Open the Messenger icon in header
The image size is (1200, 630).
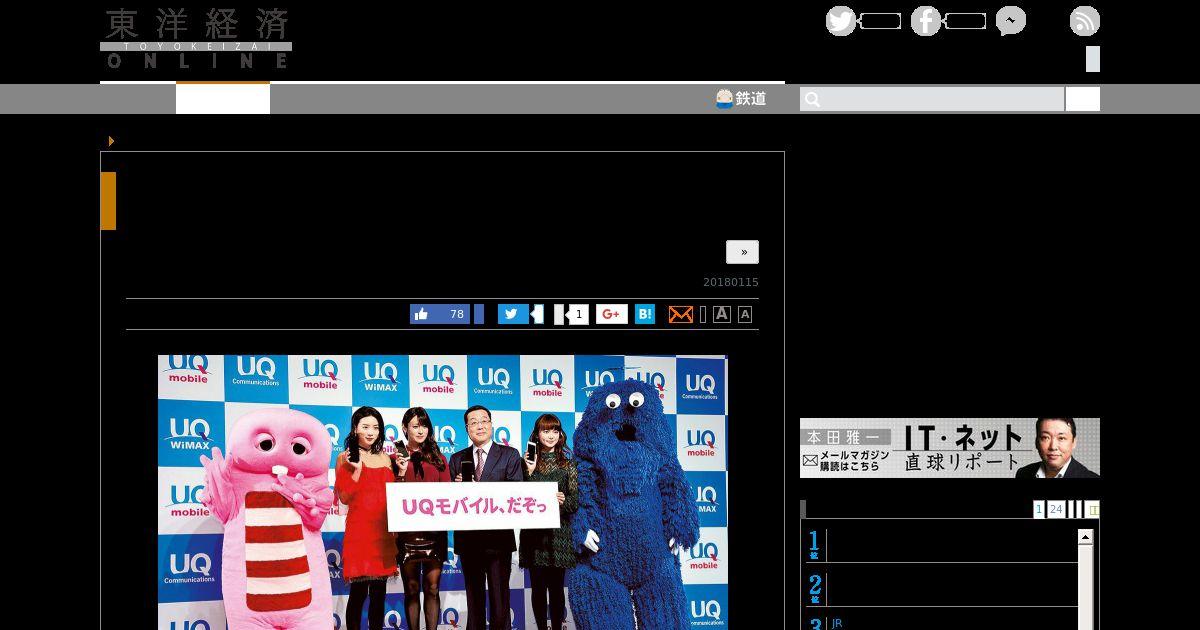pos(1011,21)
